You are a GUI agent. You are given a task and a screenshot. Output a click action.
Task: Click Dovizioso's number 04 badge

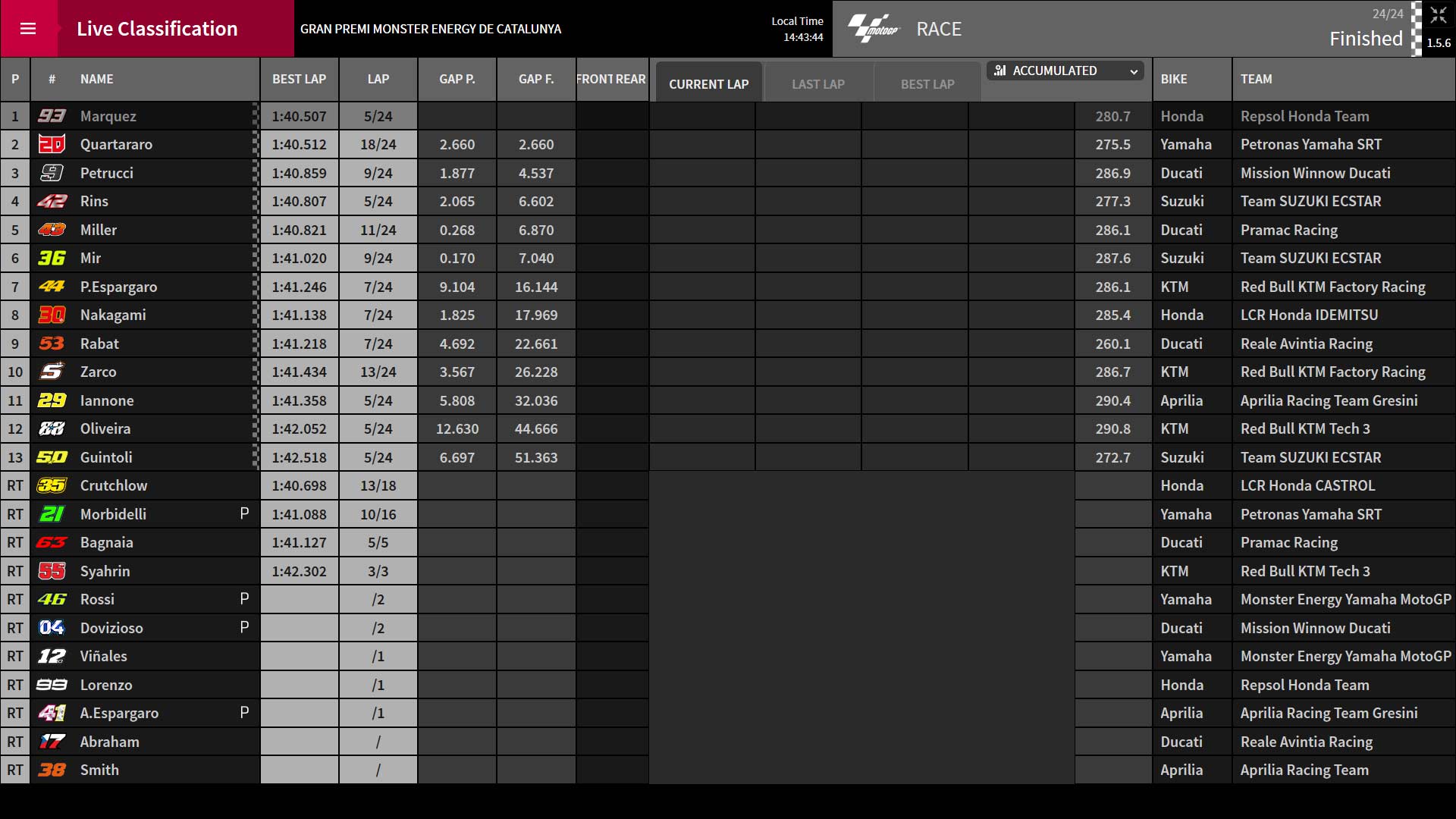pos(52,628)
